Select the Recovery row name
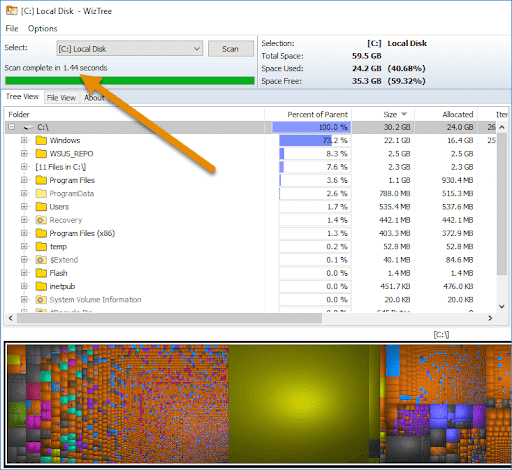The height and width of the screenshot is (470, 512). [x=66, y=220]
